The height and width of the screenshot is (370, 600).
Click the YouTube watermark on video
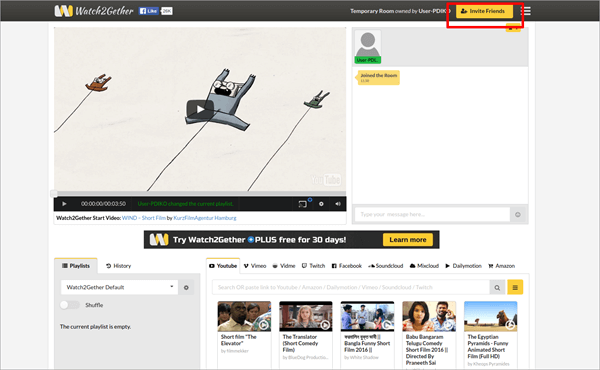[326, 179]
